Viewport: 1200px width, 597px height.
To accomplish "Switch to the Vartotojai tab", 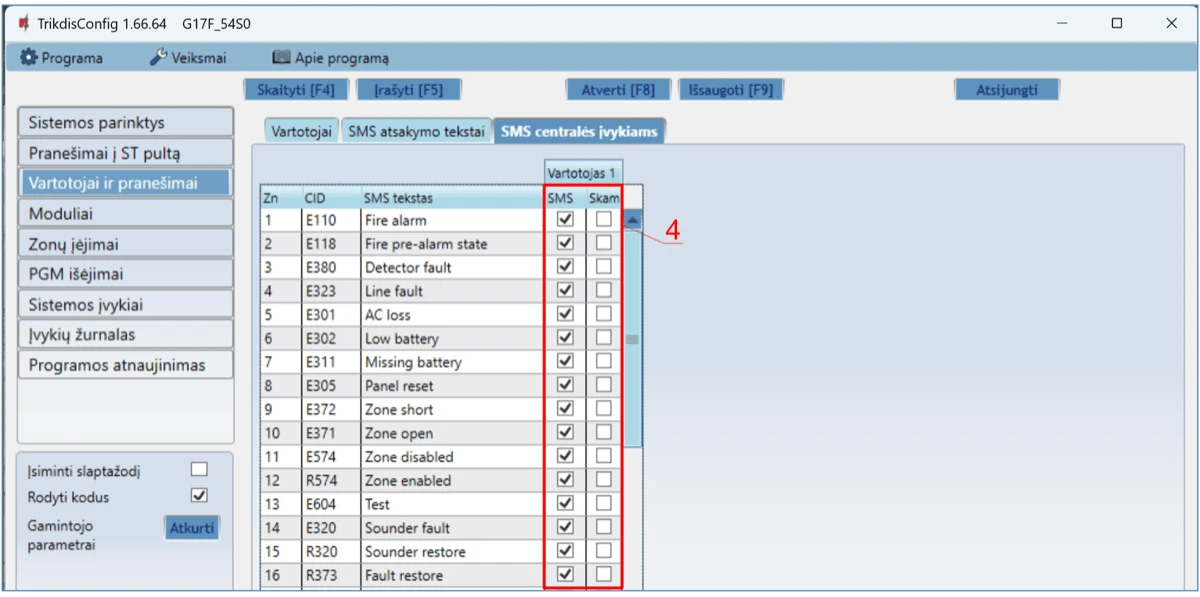I will pyautogui.click(x=301, y=131).
